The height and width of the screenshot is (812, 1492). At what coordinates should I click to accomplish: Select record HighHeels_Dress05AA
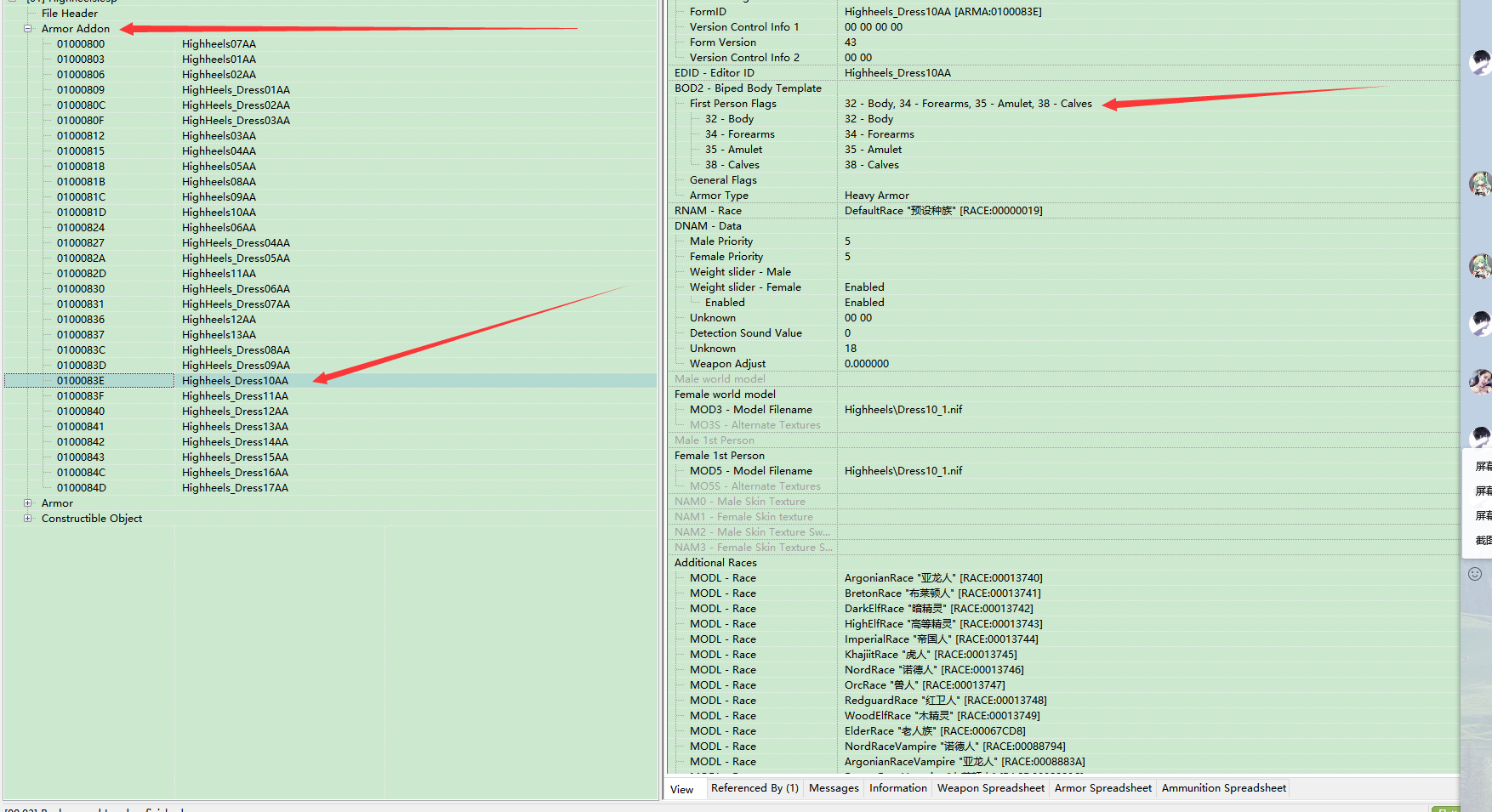pyautogui.click(x=236, y=258)
